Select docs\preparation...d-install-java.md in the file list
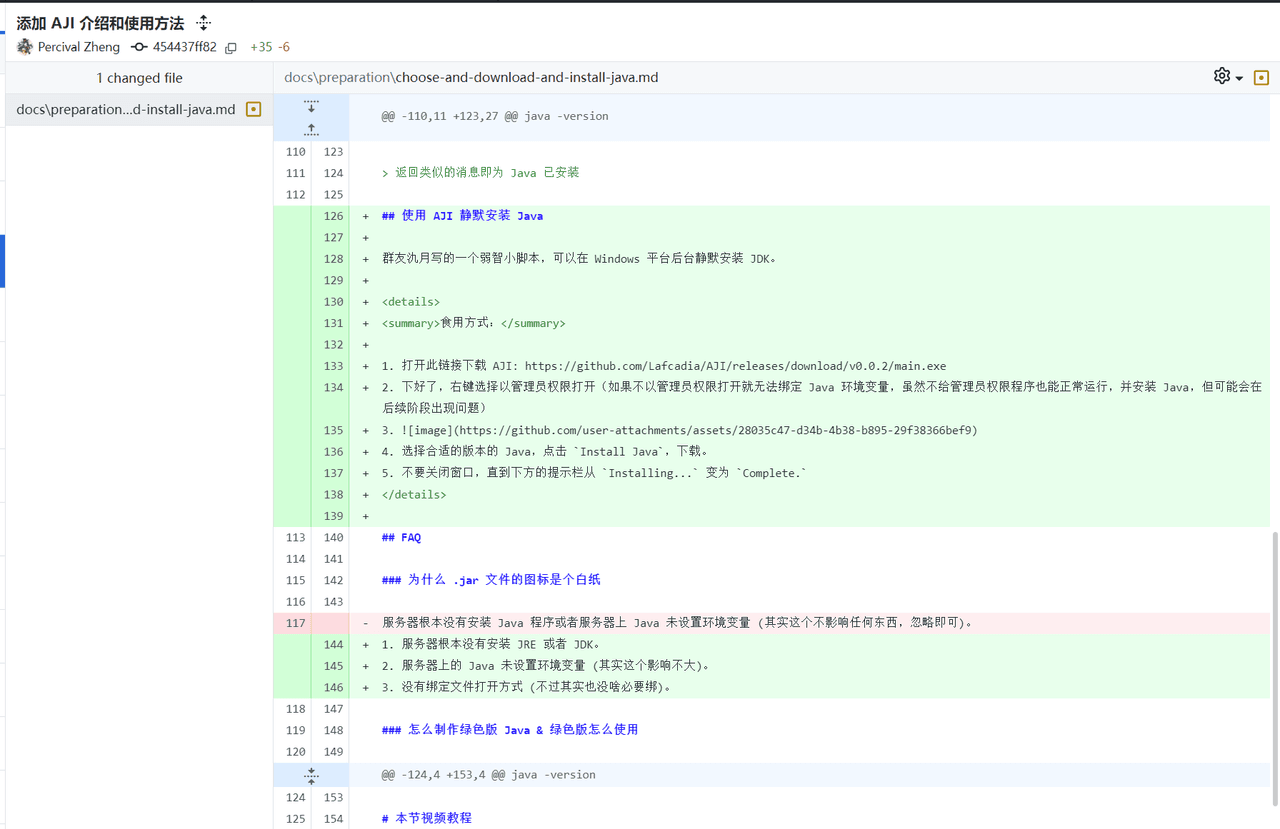Screen dimensions: 1280x829 pyautogui.click(x=126, y=109)
